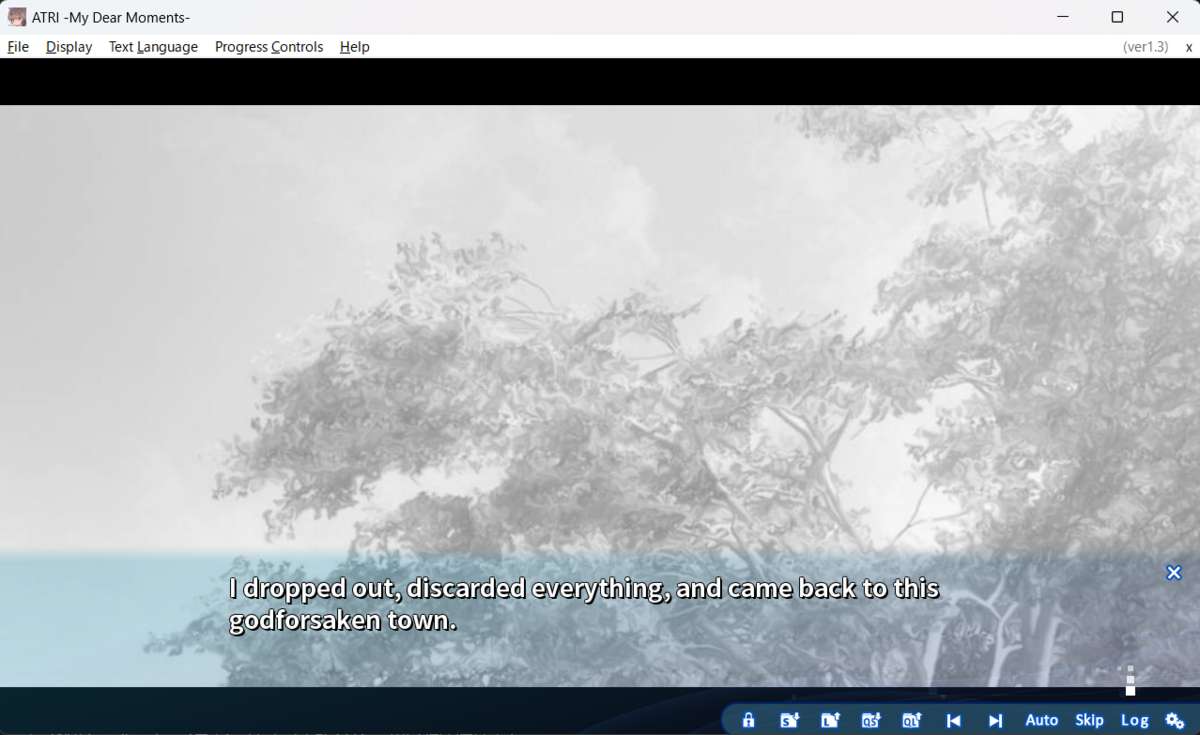Jump back with the previous-scene icon
This screenshot has width=1200, height=735.
click(953, 720)
